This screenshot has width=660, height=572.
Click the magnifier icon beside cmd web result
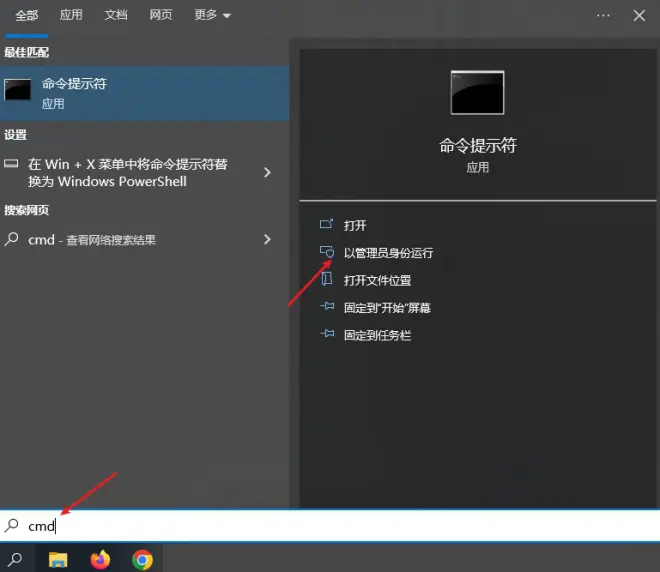tap(11, 239)
